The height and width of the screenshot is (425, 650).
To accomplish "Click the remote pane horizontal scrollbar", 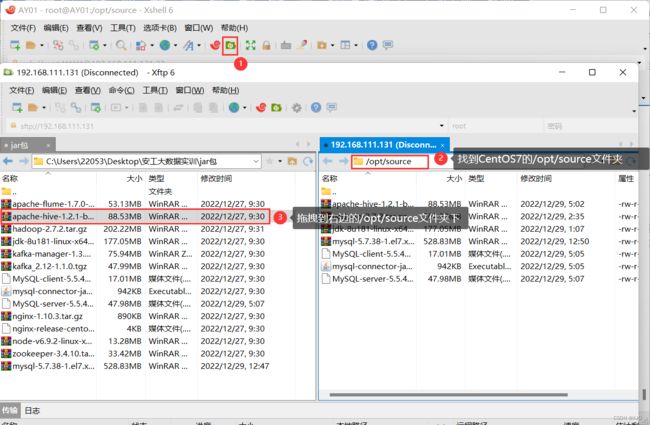I will coord(449,395).
